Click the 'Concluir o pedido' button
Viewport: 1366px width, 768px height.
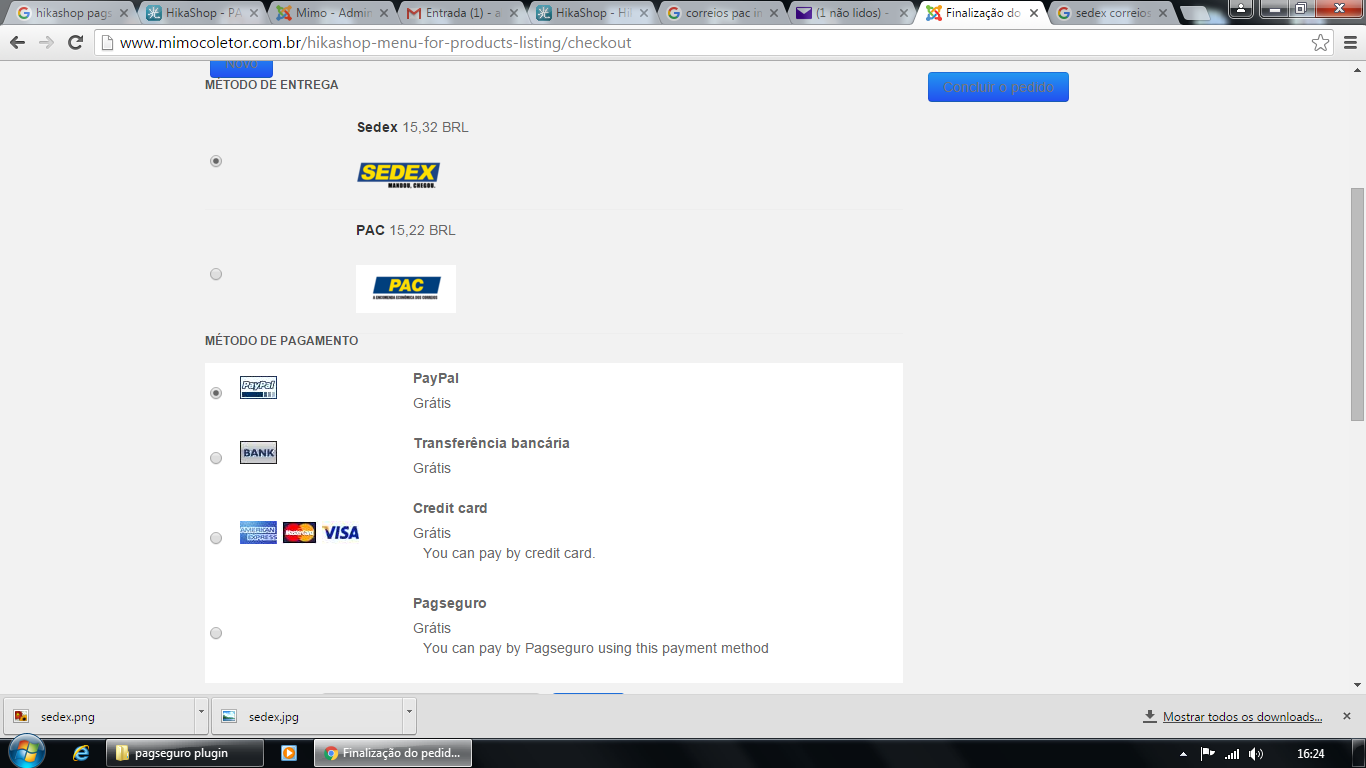point(998,87)
